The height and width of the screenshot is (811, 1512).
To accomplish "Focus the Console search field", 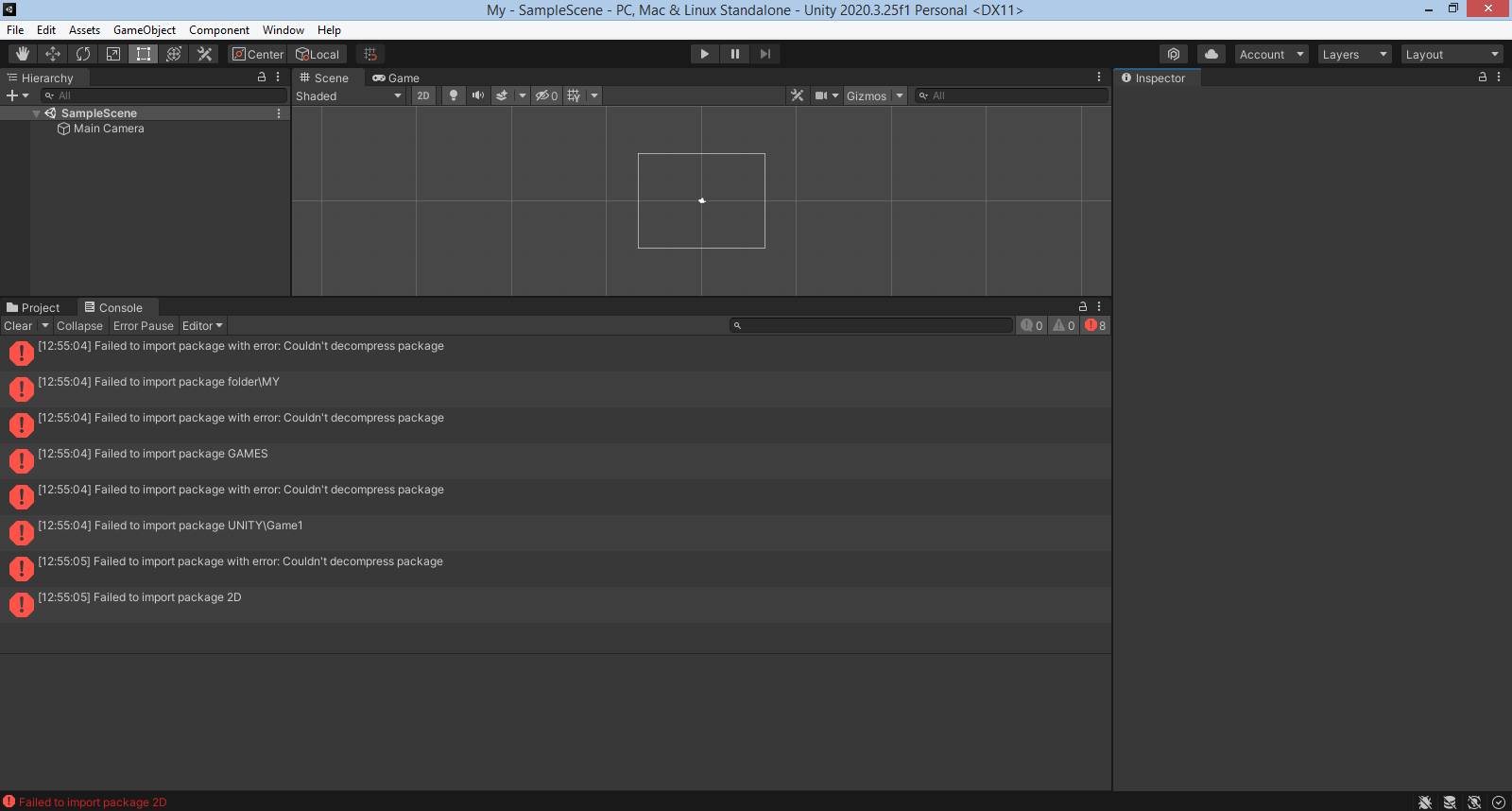I will [x=870, y=325].
